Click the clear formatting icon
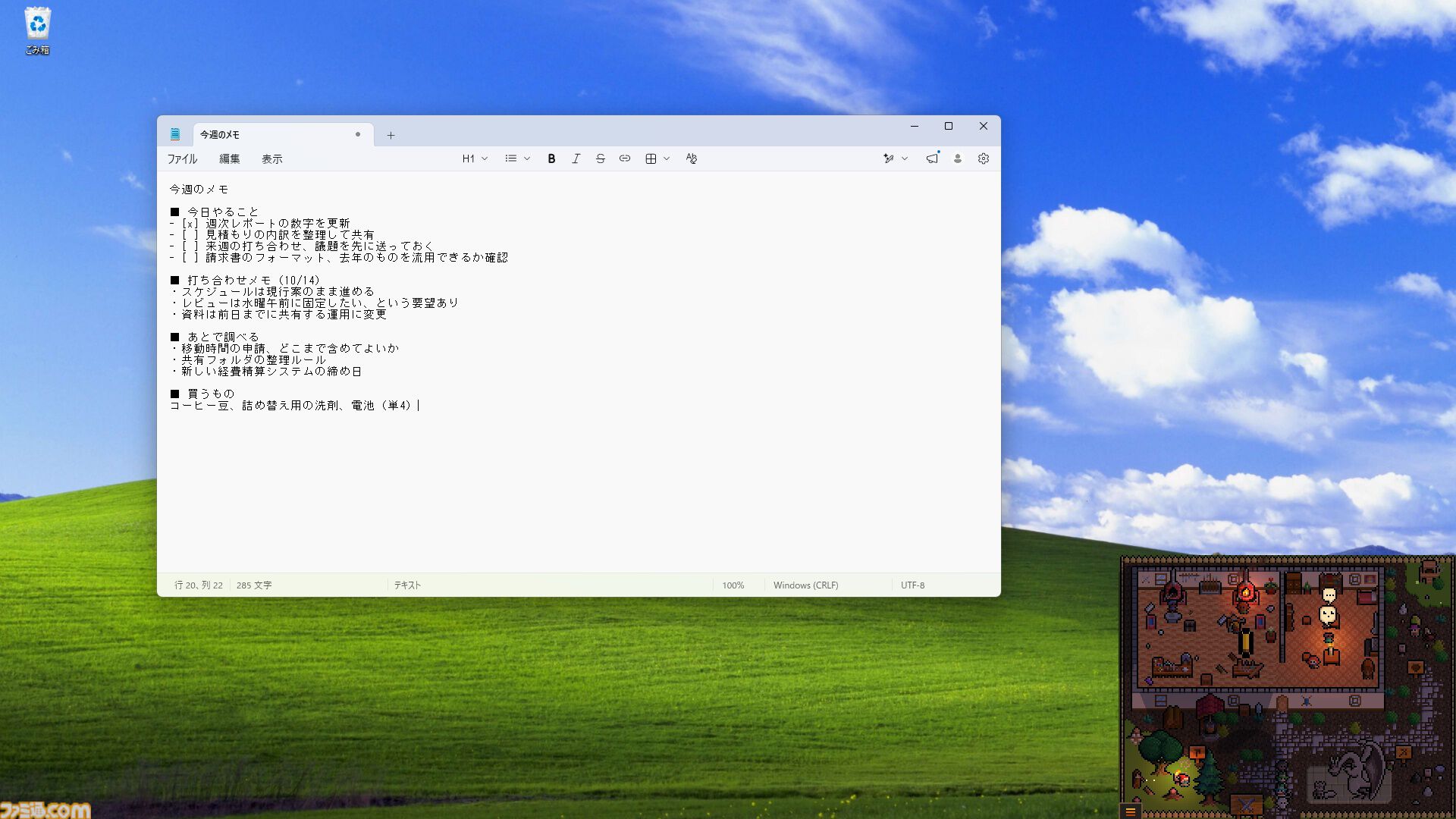 pyautogui.click(x=691, y=158)
